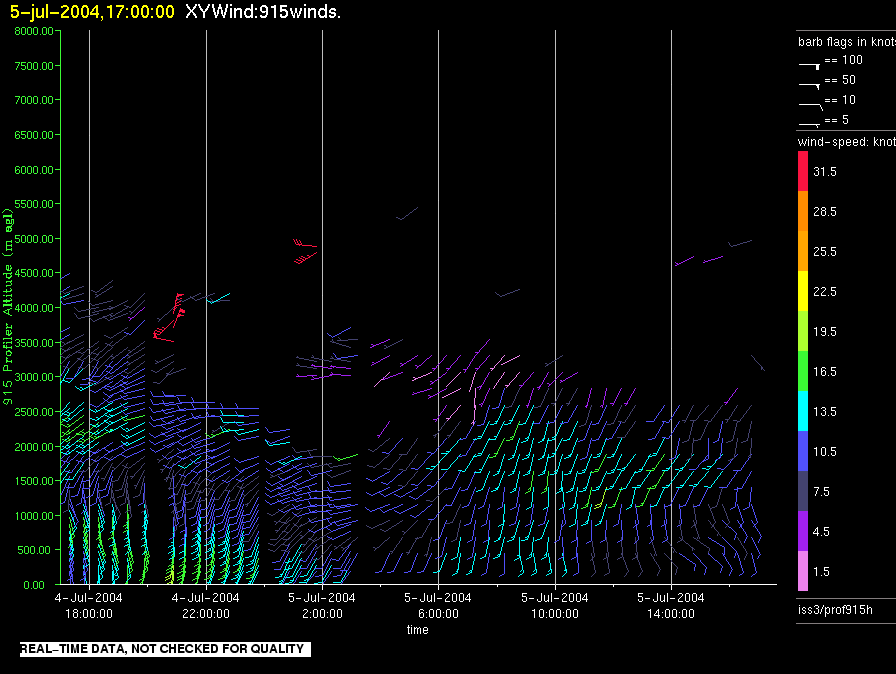Click the 1000.00 altitude axis value
Viewport: 896px width, 674px height.
coord(34,516)
